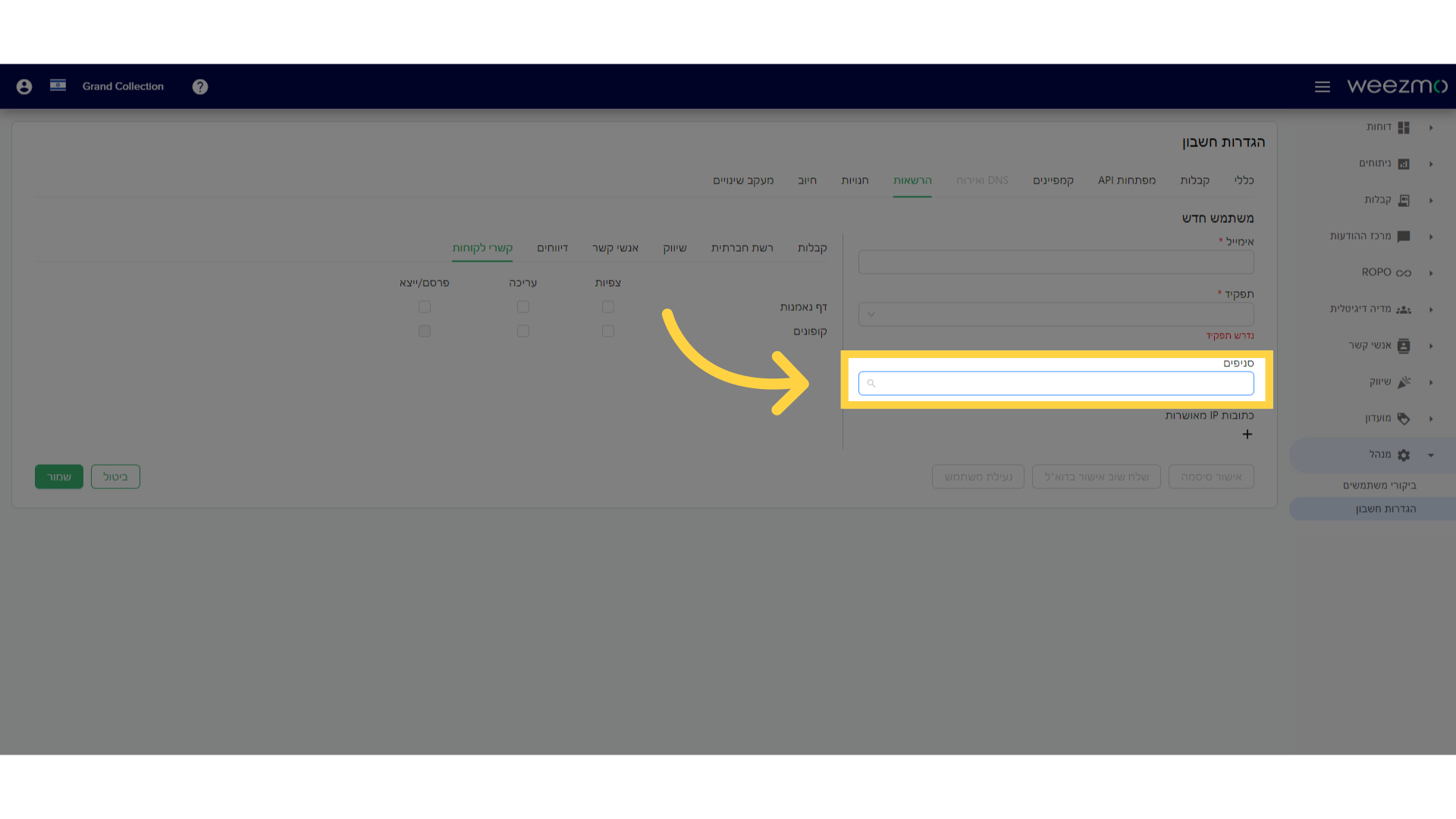Click the ביטול cancel button
Image resolution: width=1456 pixels, height=819 pixels.
pyautogui.click(x=115, y=477)
